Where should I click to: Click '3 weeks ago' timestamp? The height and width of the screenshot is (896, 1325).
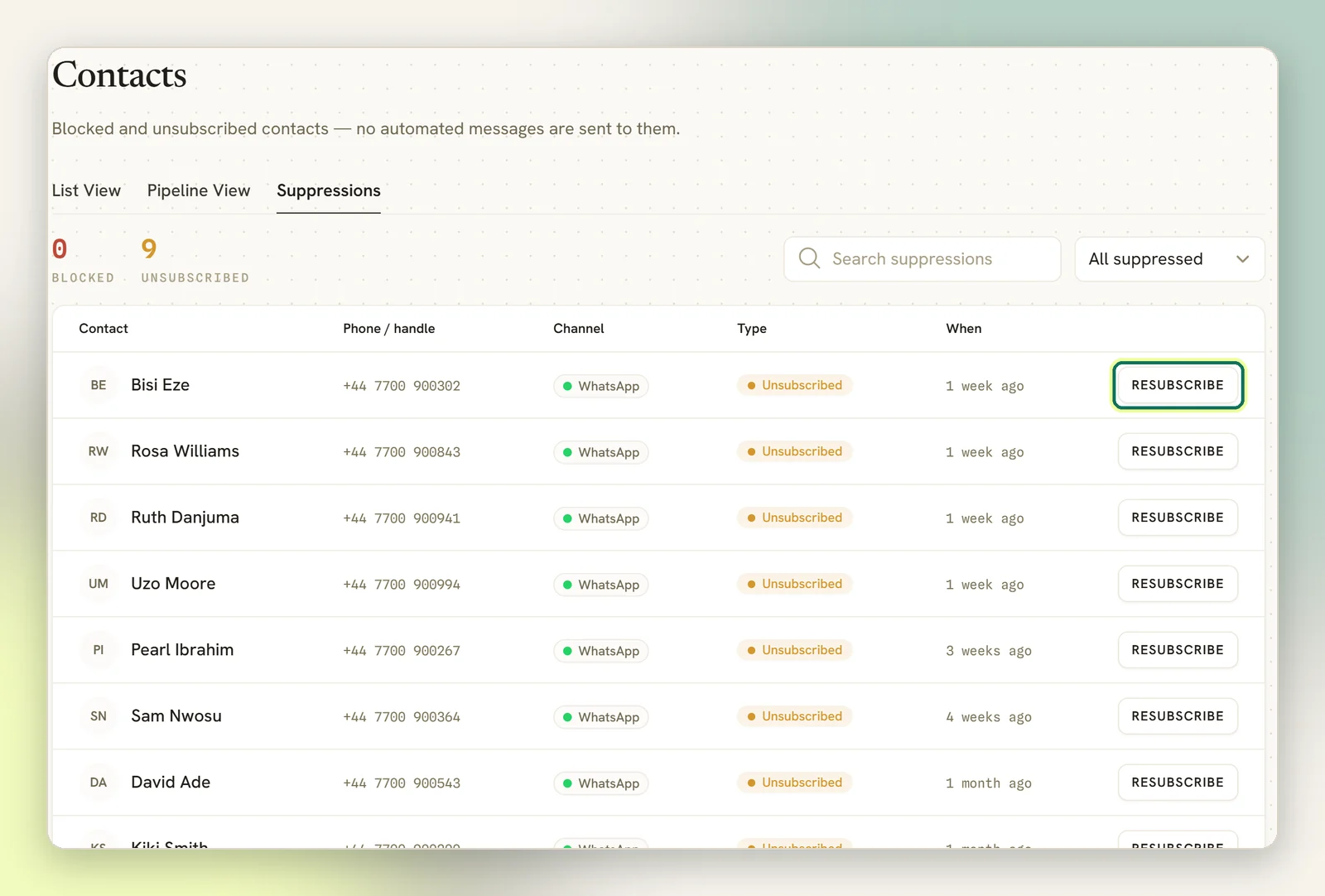point(989,651)
